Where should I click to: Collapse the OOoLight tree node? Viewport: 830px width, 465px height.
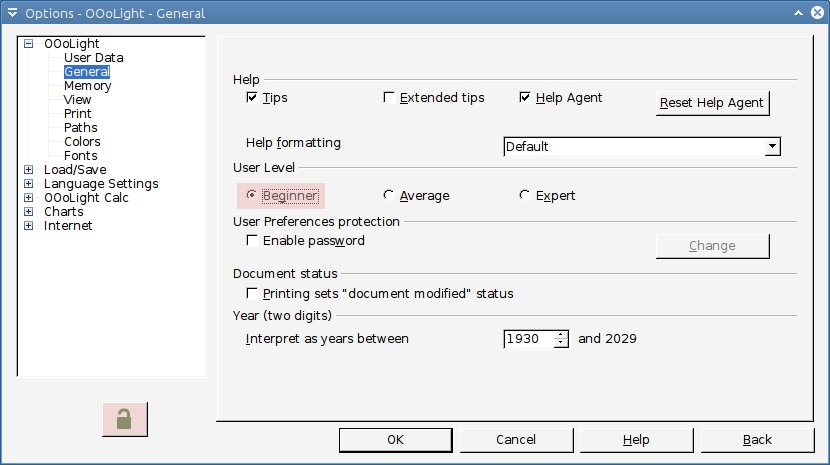[x=29, y=43]
